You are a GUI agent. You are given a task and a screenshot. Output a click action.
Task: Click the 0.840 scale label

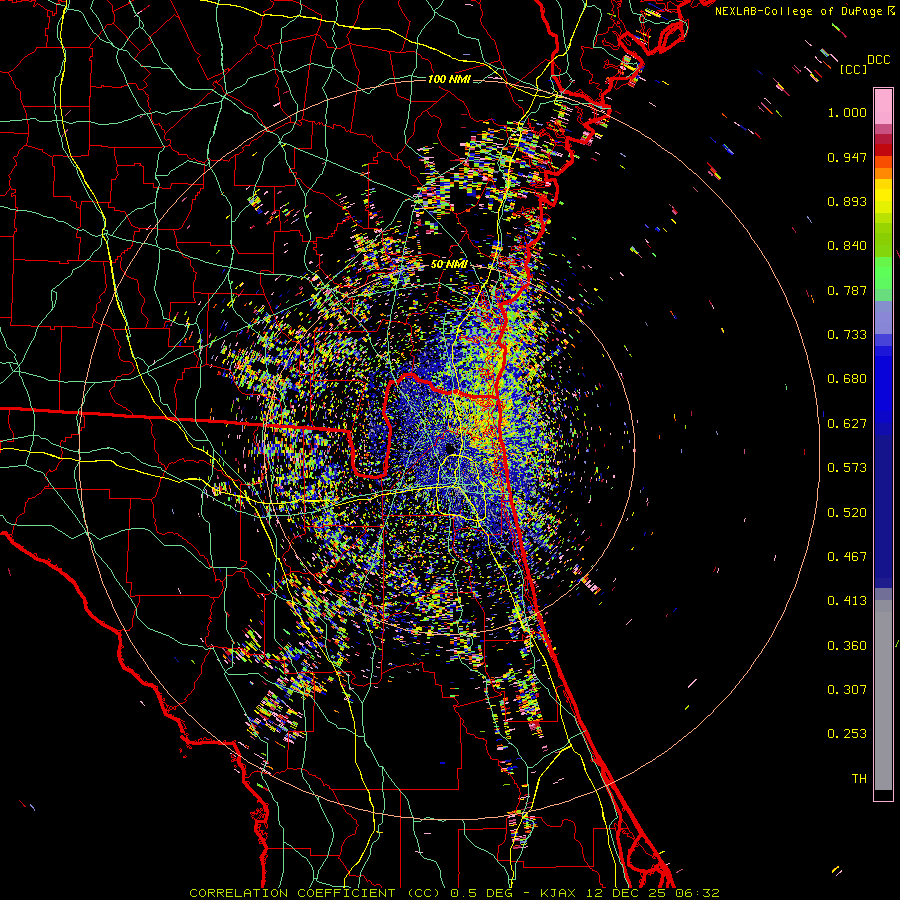[x=847, y=246]
